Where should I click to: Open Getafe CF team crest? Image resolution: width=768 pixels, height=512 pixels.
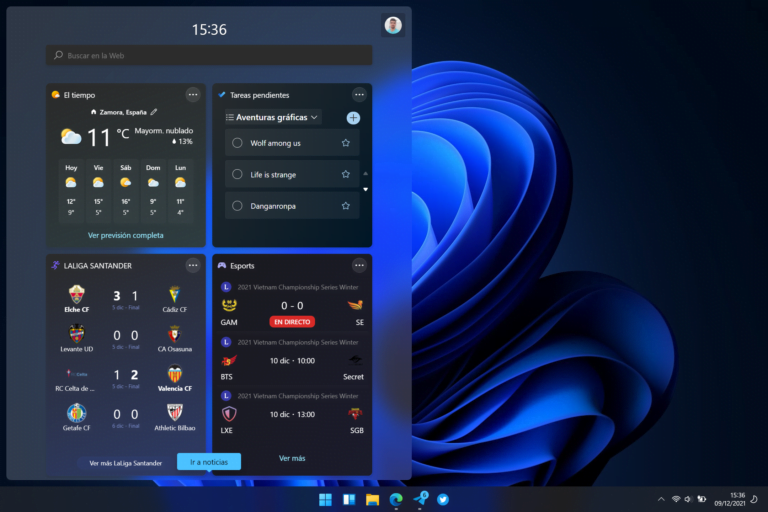tap(76, 413)
